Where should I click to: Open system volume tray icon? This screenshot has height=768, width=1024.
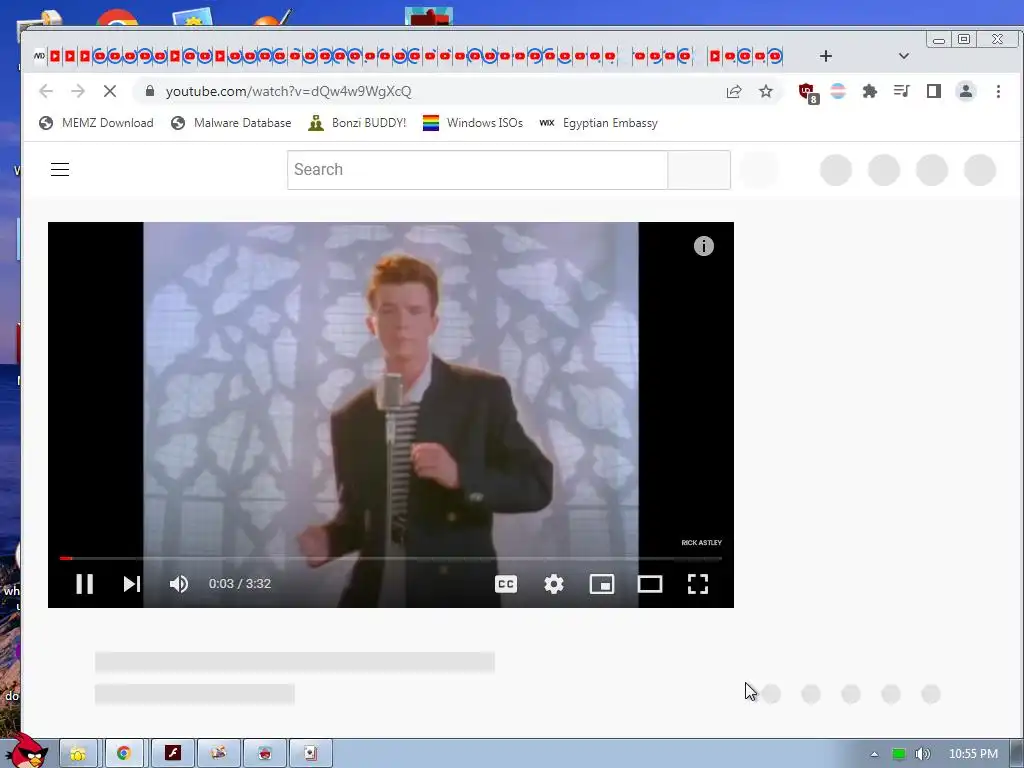[922, 754]
